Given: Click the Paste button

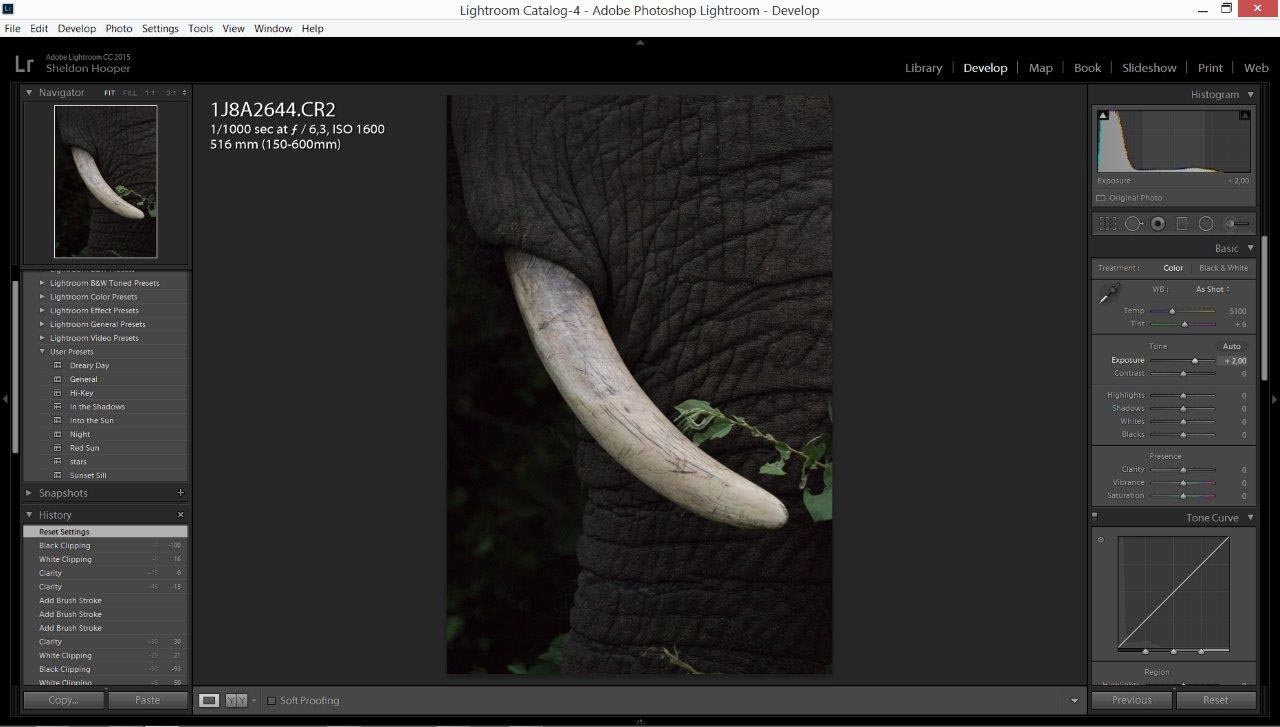Looking at the screenshot, I should coord(148,700).
